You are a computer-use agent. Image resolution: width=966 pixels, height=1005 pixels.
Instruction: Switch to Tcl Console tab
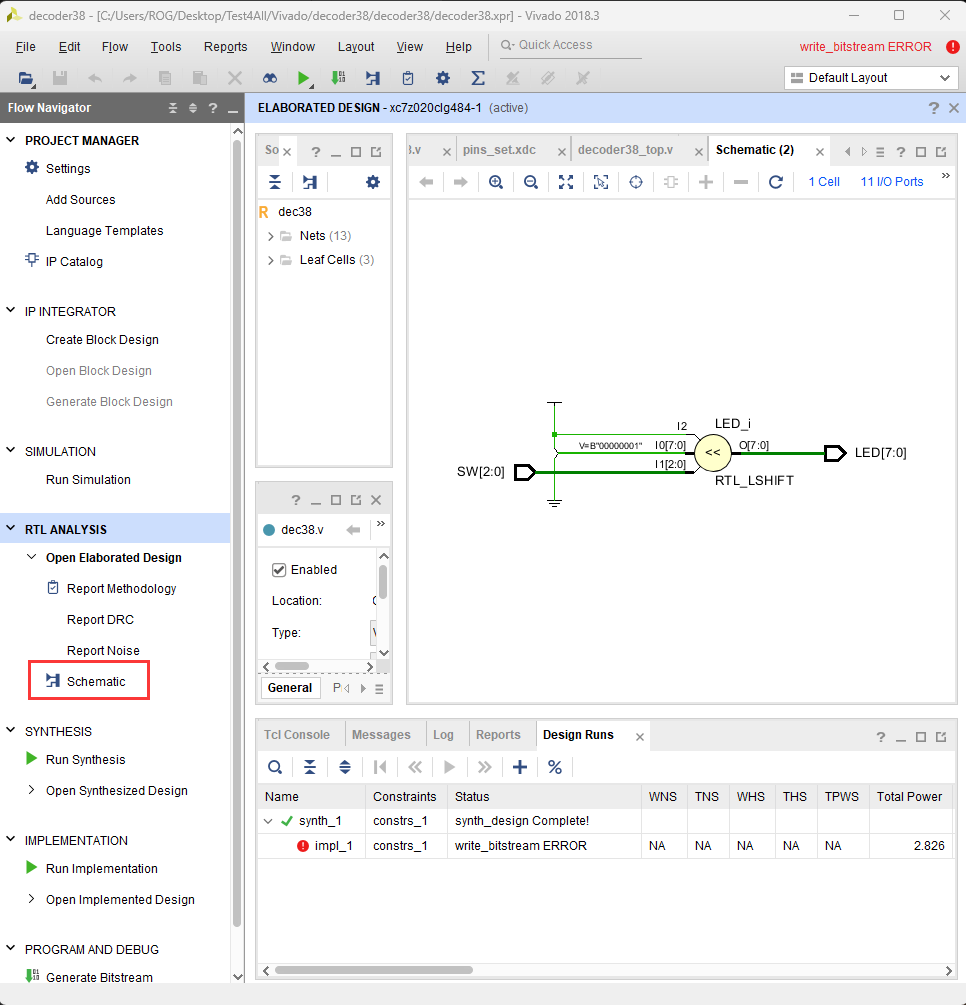coord(297,735)
